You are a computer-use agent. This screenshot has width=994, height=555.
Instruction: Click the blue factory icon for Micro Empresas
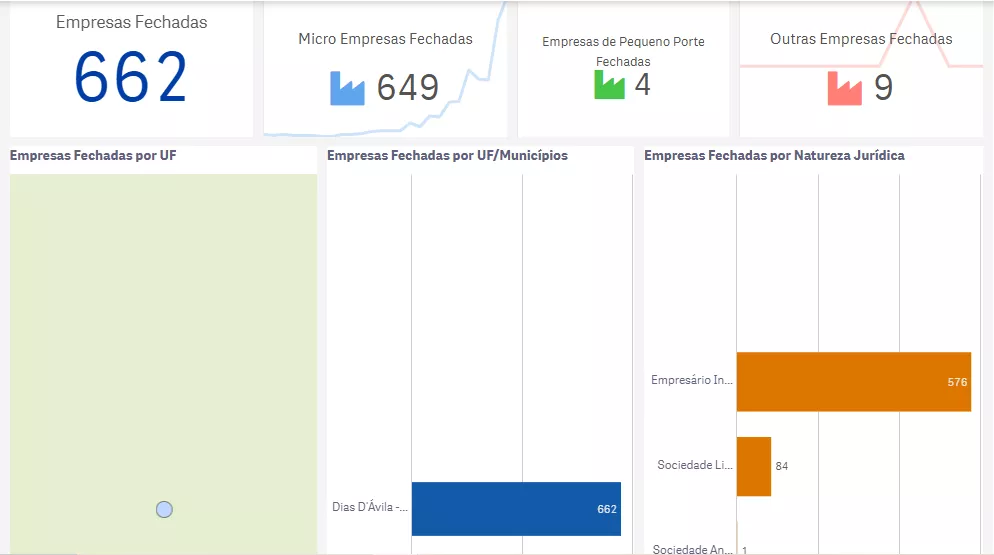click(x=347, y=88)
